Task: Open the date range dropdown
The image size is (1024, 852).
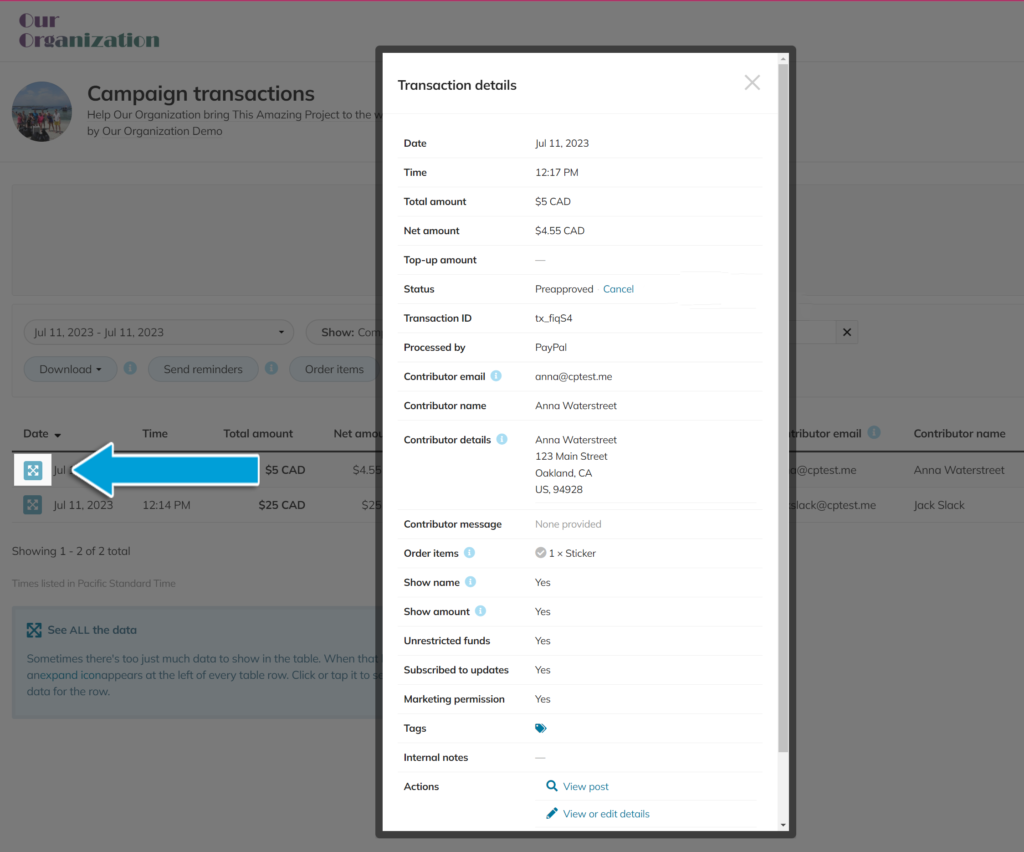Action: [158, 332]
